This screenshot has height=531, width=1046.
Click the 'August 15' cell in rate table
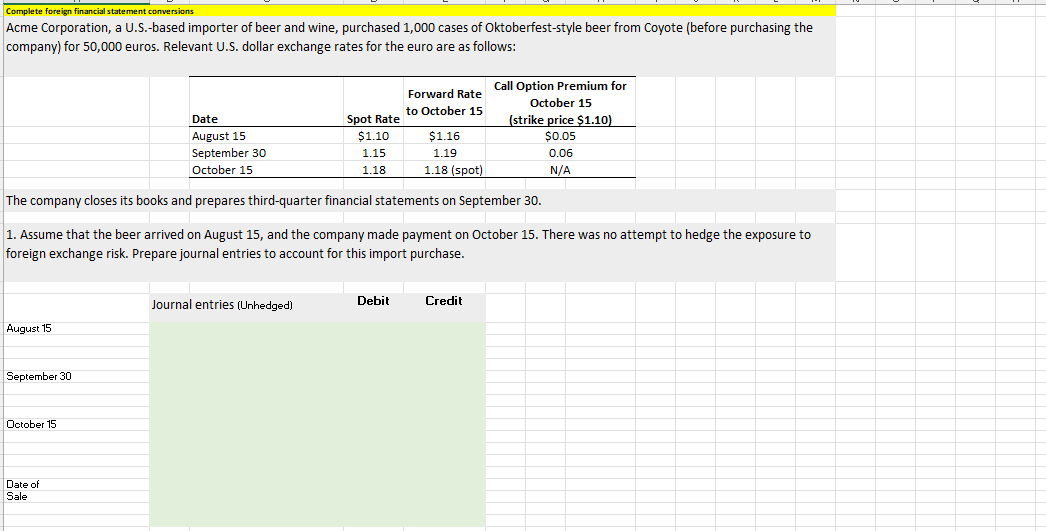pos(267,136)
